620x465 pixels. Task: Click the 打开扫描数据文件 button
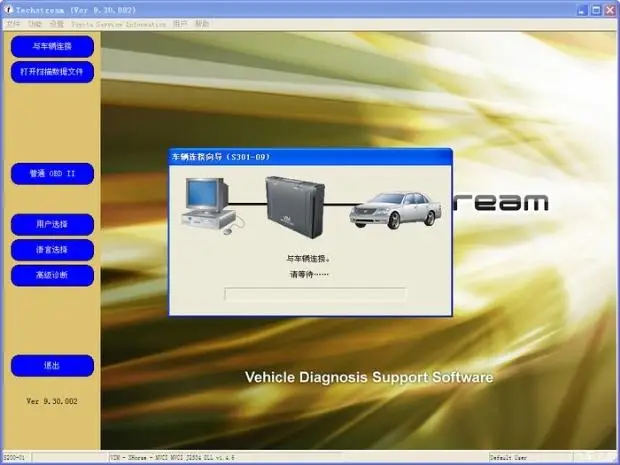[x=52, y=72]
